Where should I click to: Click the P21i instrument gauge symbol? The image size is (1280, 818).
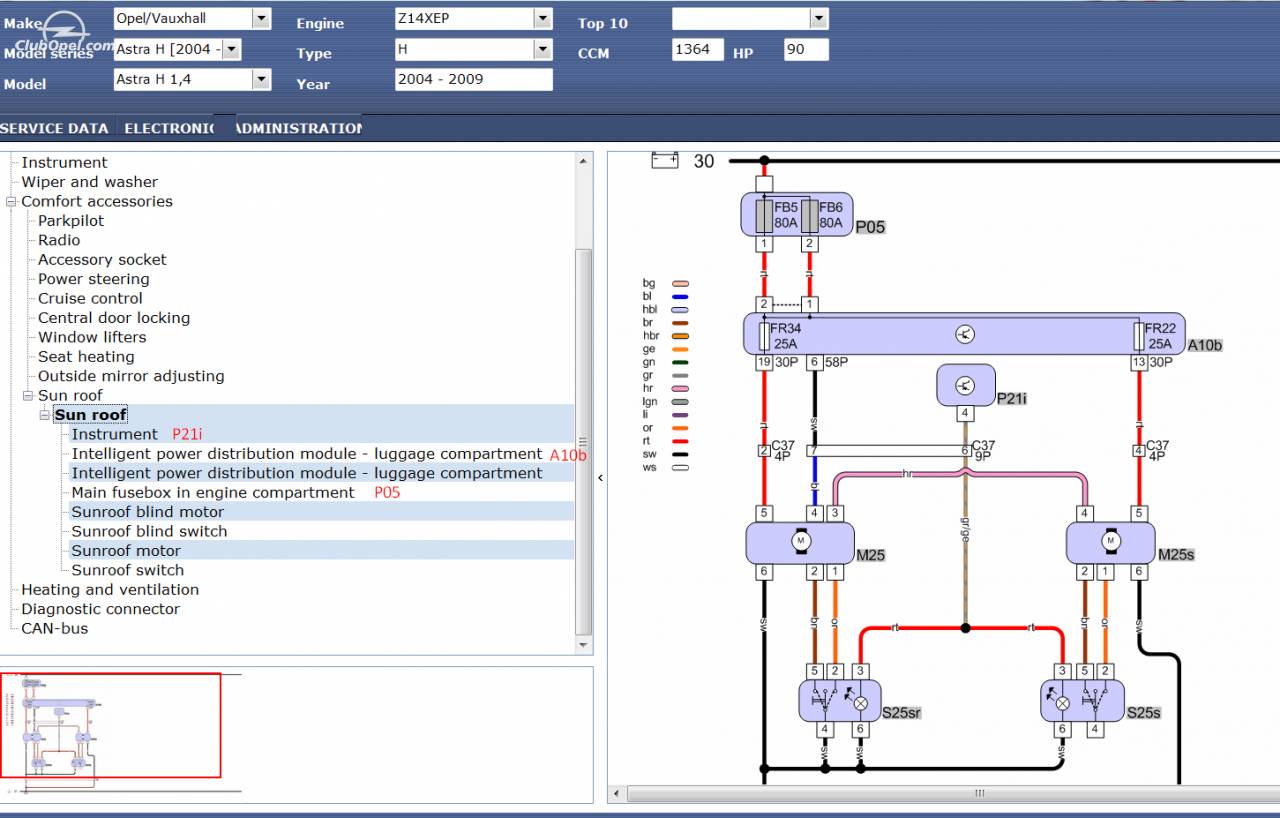click(x=965, y=385)
